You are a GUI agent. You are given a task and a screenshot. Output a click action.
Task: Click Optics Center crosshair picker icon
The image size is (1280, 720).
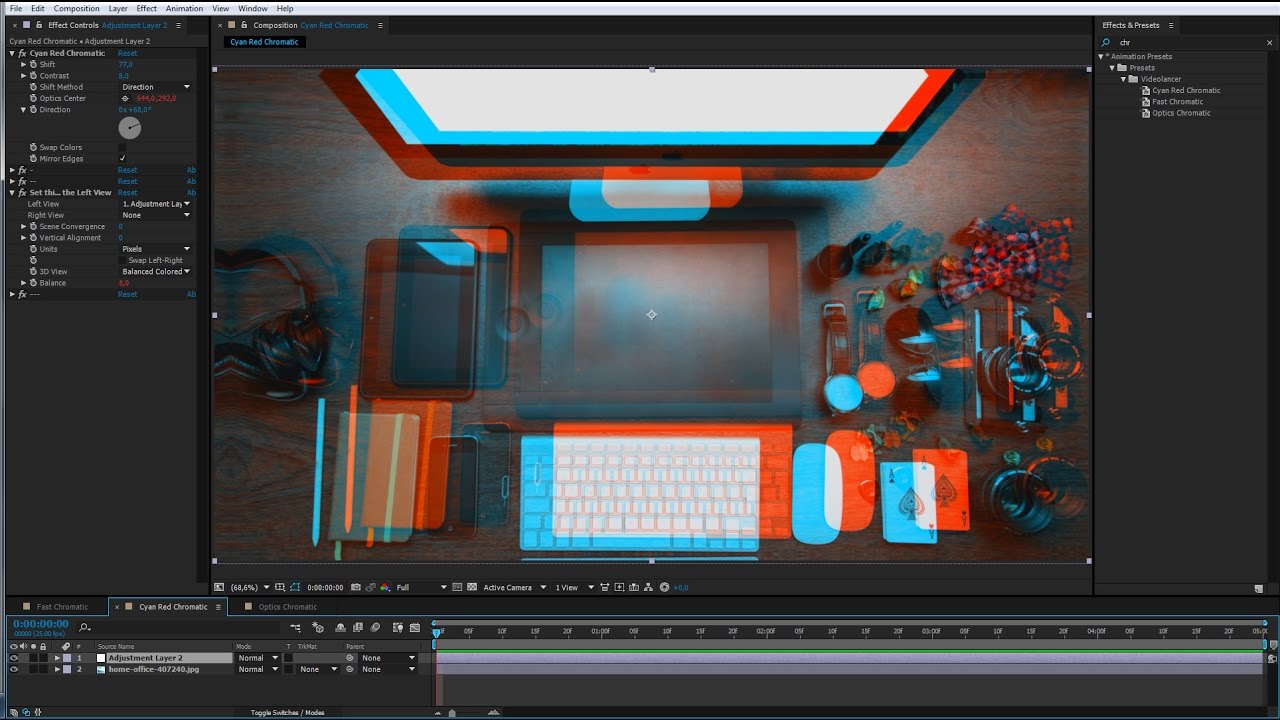[125, 98]
